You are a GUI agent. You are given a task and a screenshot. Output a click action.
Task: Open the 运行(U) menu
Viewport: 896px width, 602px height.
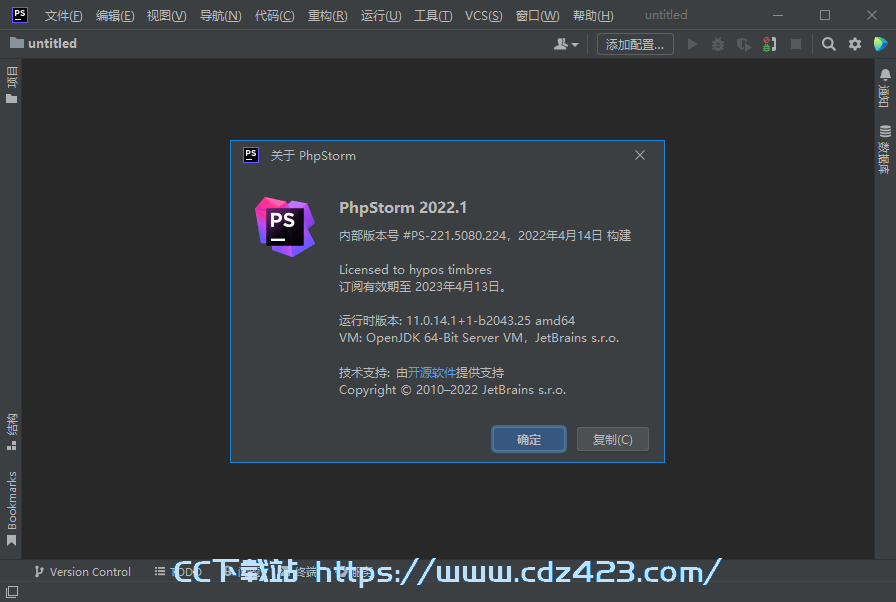click(x=381, y=15)
